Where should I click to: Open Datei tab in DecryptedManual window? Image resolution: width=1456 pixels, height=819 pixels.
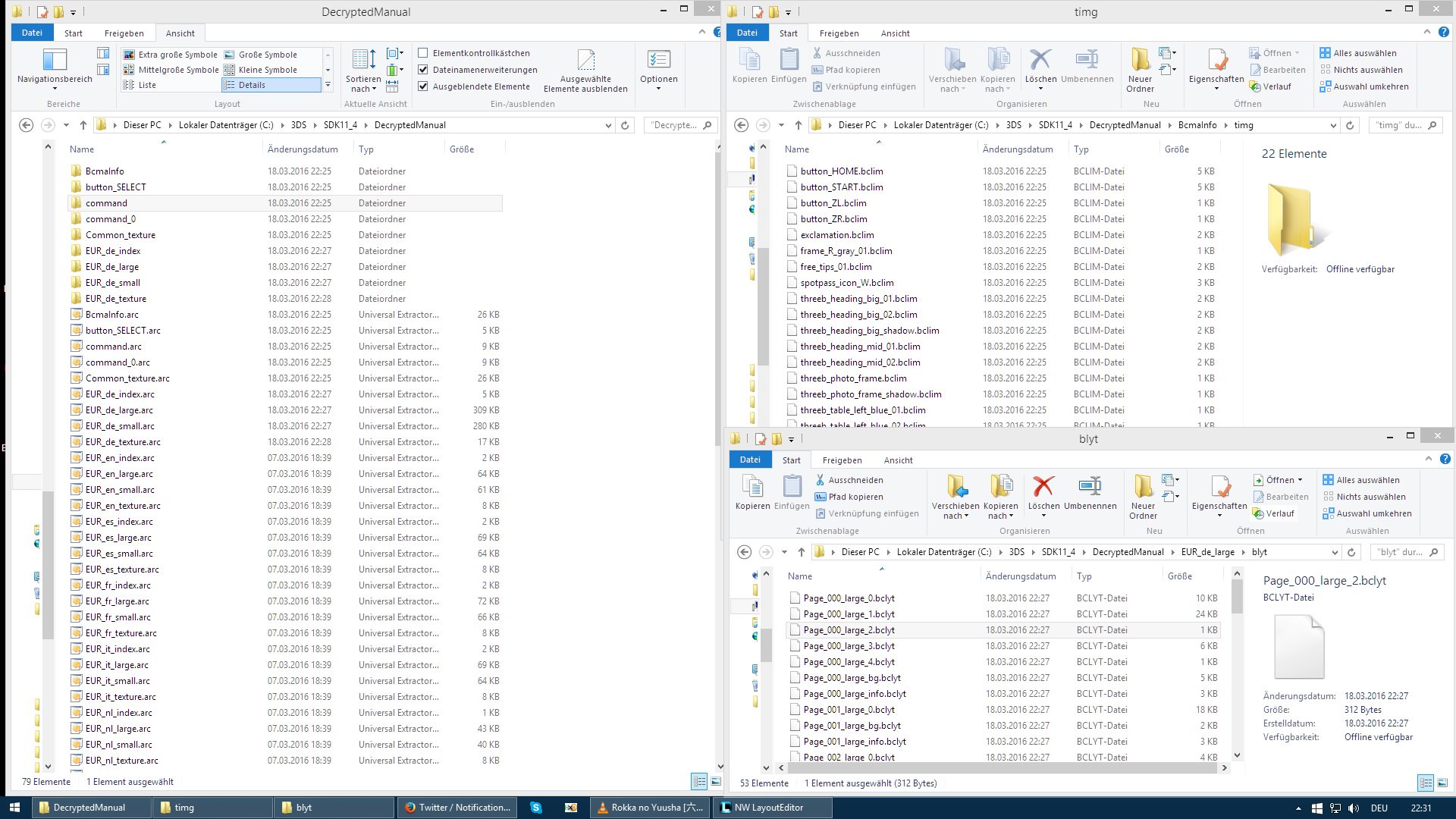(x=32, y=33)
